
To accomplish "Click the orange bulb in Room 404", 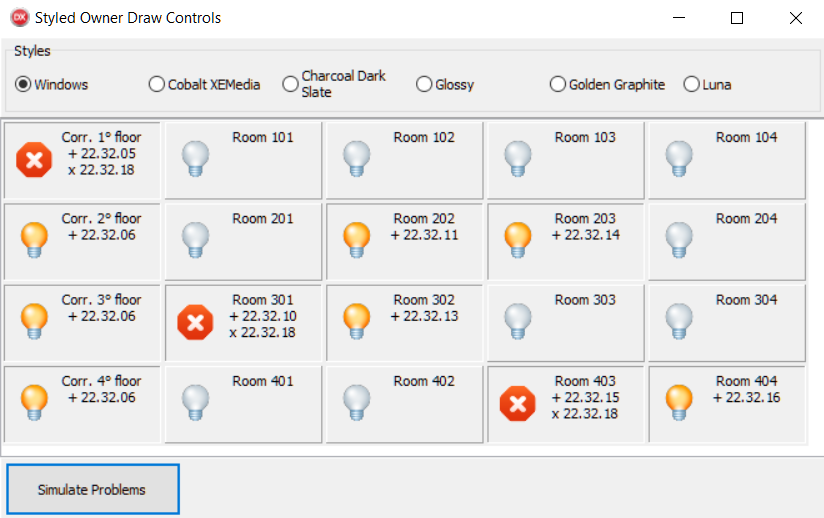I will tap(679, 402).
